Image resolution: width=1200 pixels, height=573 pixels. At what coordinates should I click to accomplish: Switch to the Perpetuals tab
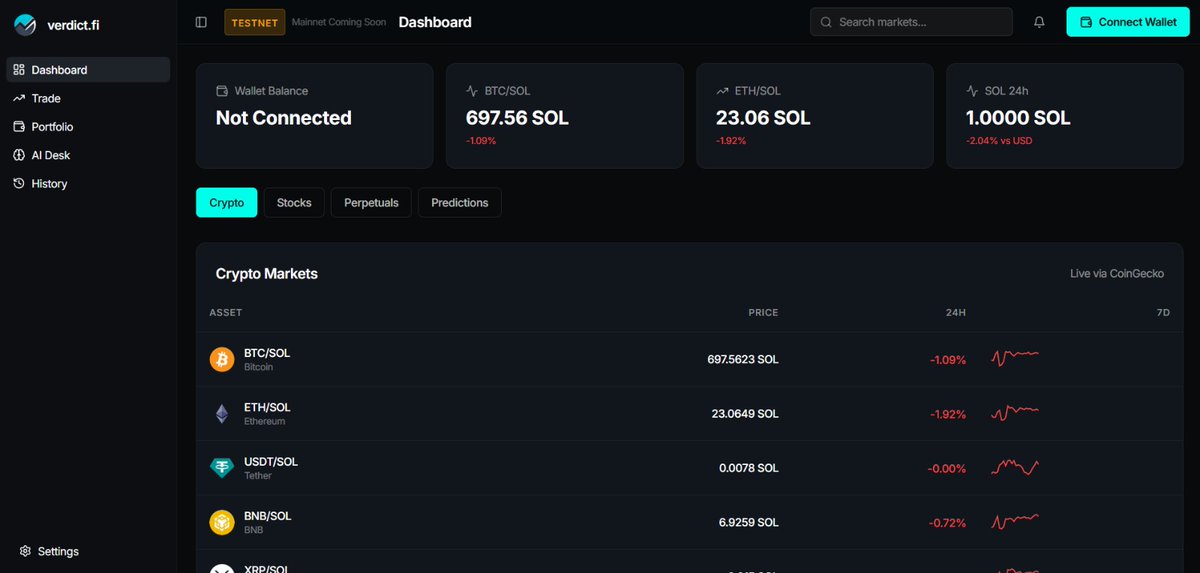(x=371, y=202)
